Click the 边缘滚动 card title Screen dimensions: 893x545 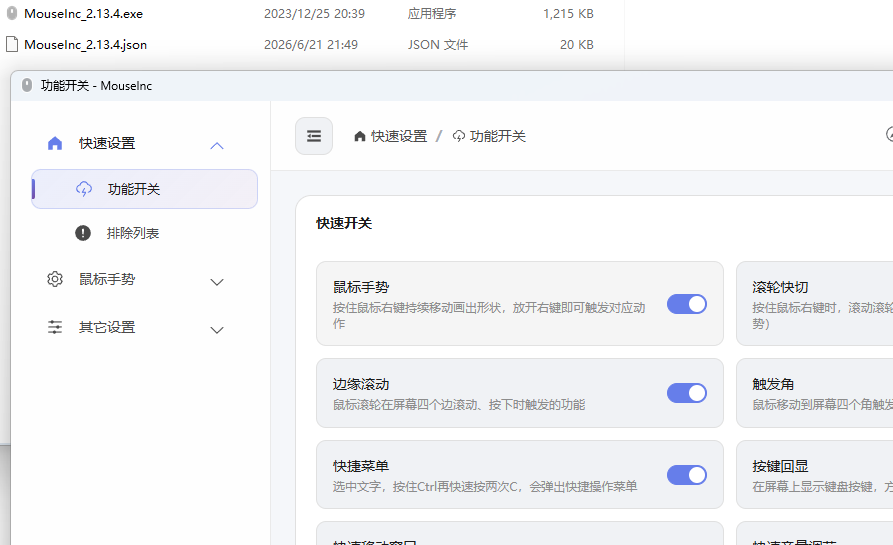tap(361, 384)
